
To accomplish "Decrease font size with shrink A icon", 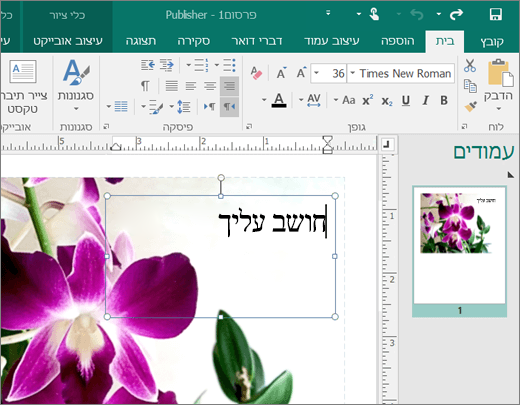I will click(281, 73).
